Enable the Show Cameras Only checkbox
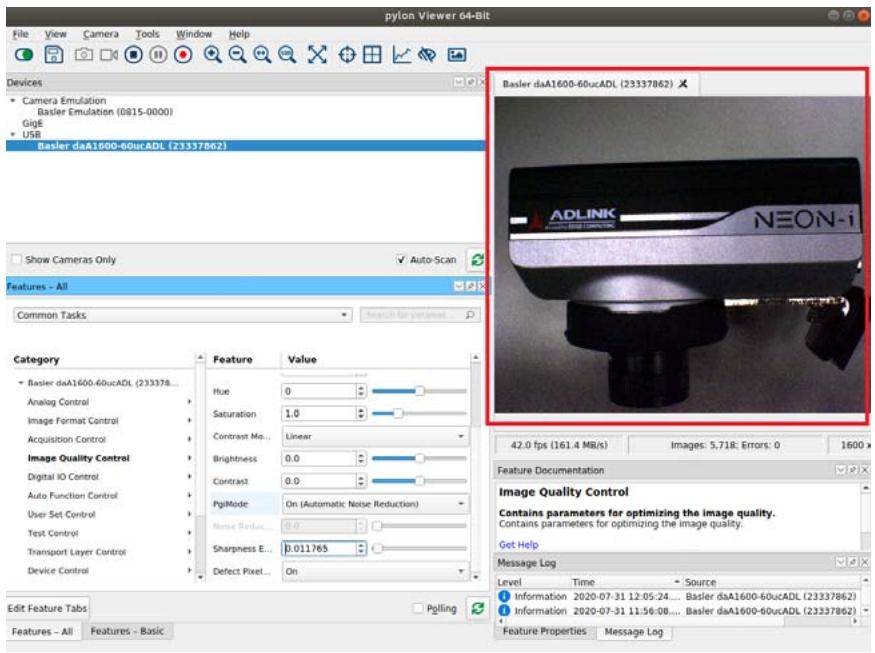The height and width of the screenshot is (653, 875). [x=17, y=260]
